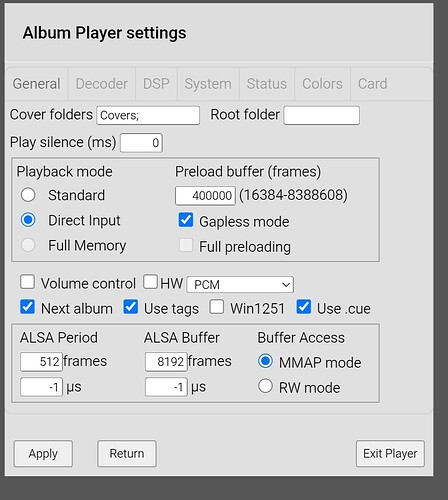The image size is (448, 500).
Task: Go to the System tab
Action: [x=208, y=84]
